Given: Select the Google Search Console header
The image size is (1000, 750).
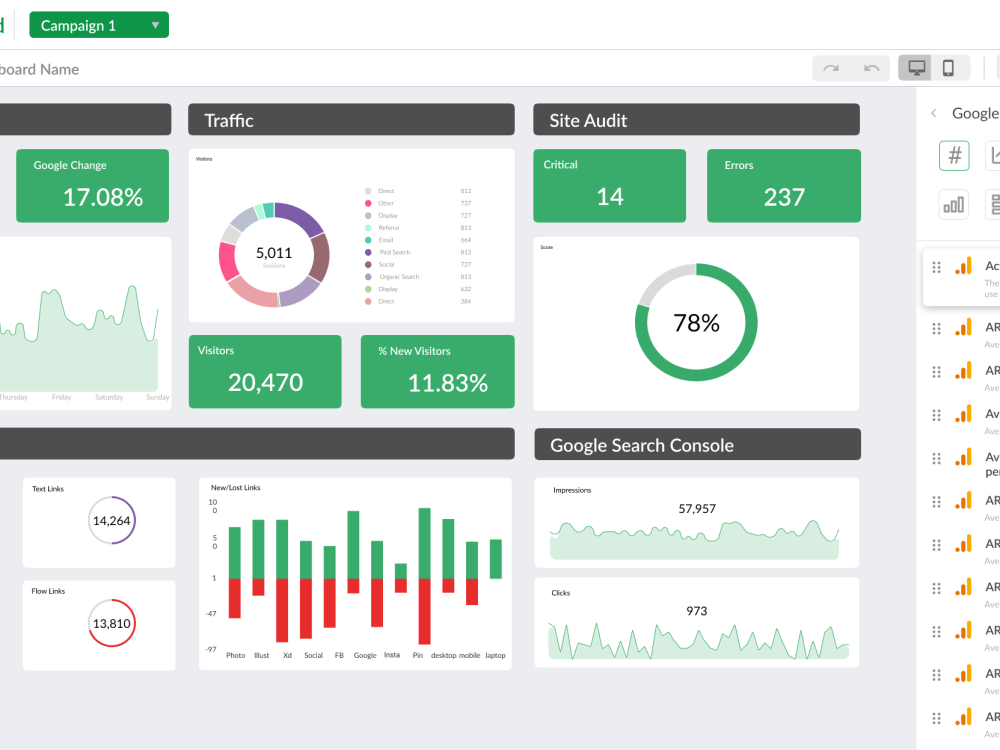Looking at the screenshot, I should point(698,444).
